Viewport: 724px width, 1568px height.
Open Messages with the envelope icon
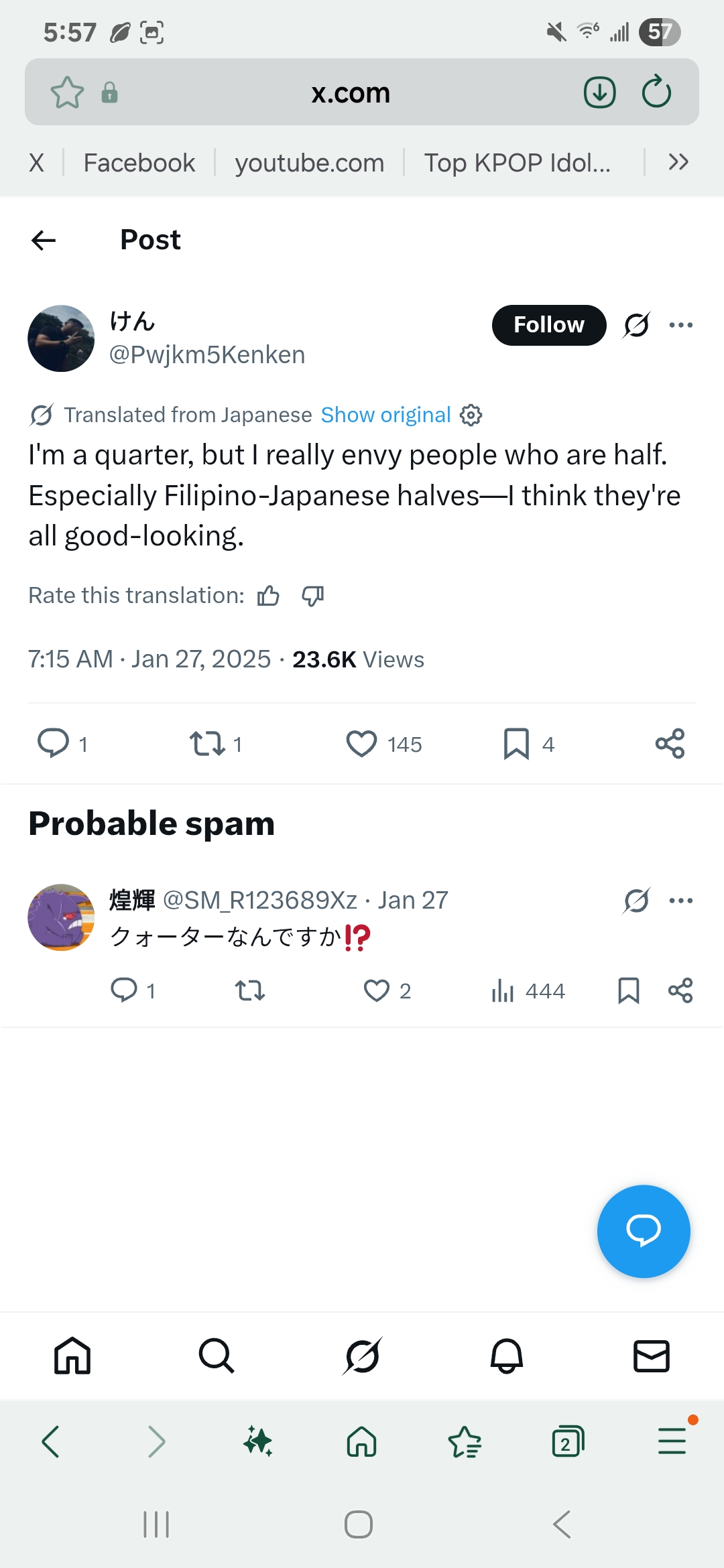pos(651,1357)
